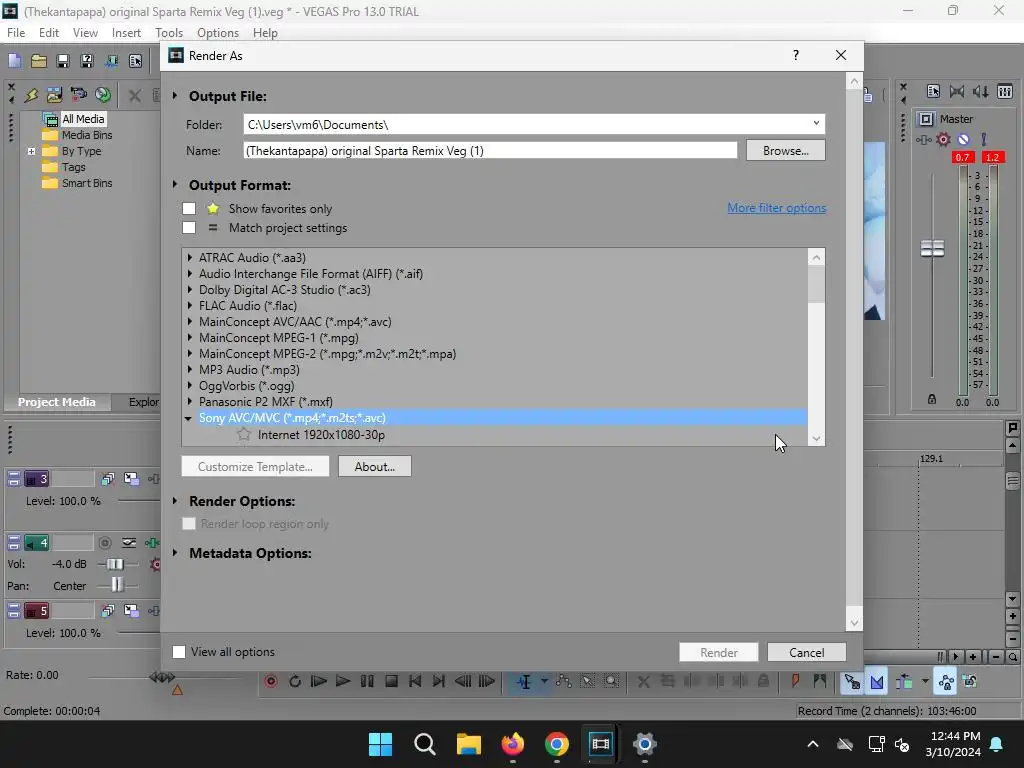This screenshot has height=768, width=1024.
Task: Open the Mixing Console icon in Master bus
Action: 1004,91
